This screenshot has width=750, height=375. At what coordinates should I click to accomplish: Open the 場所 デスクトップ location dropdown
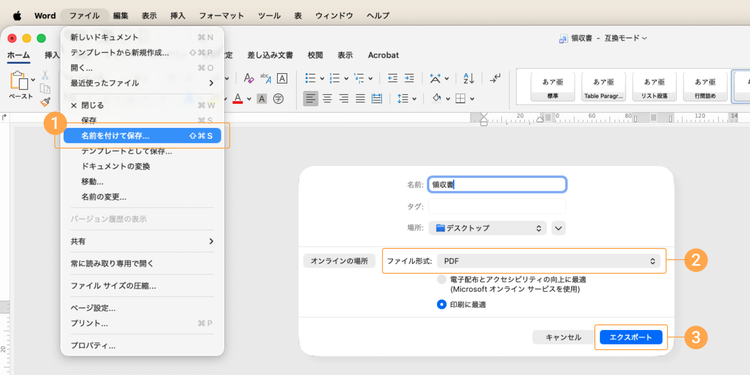point(487,228)
